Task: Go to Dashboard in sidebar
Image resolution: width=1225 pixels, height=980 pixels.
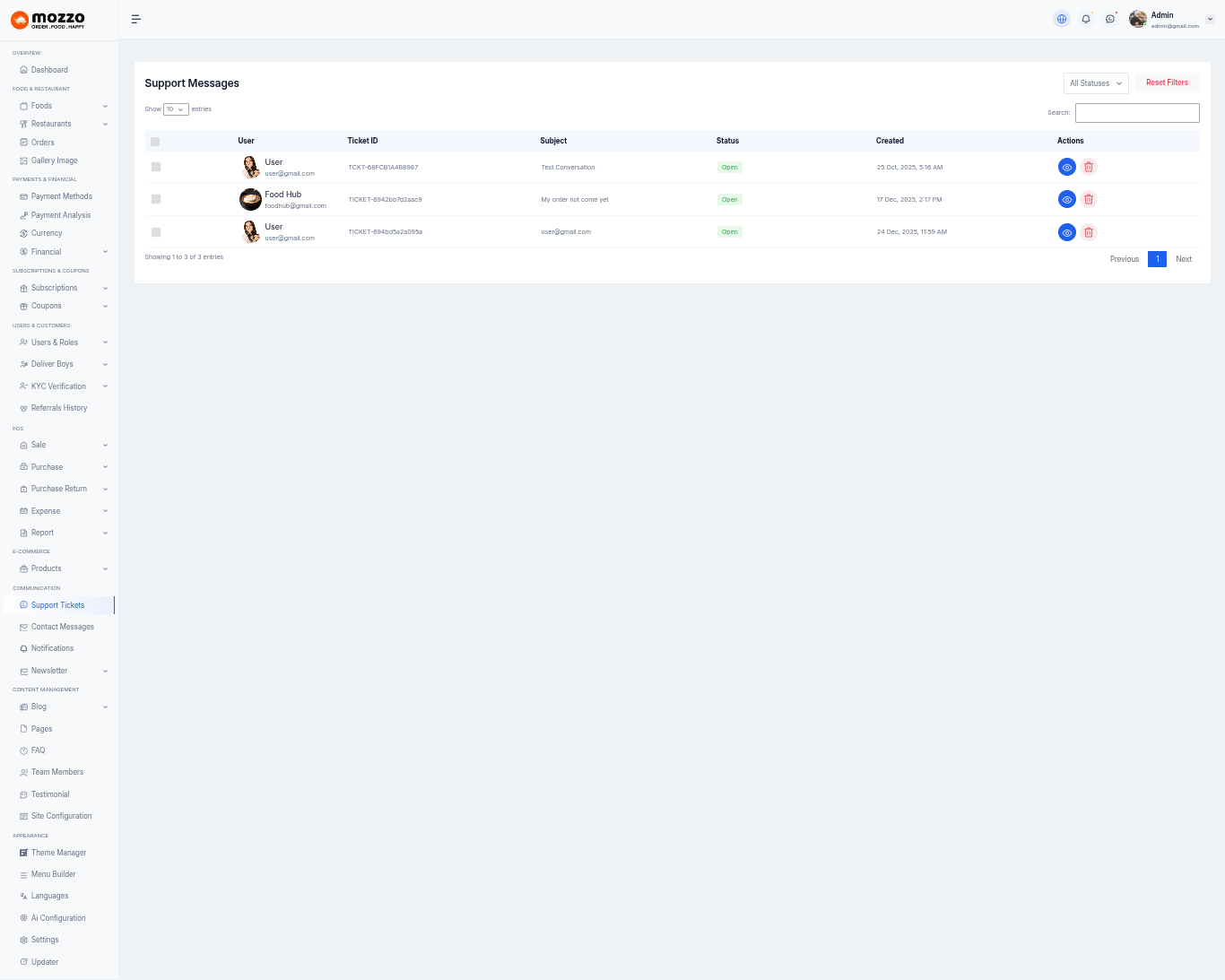Action: (49, 70)
